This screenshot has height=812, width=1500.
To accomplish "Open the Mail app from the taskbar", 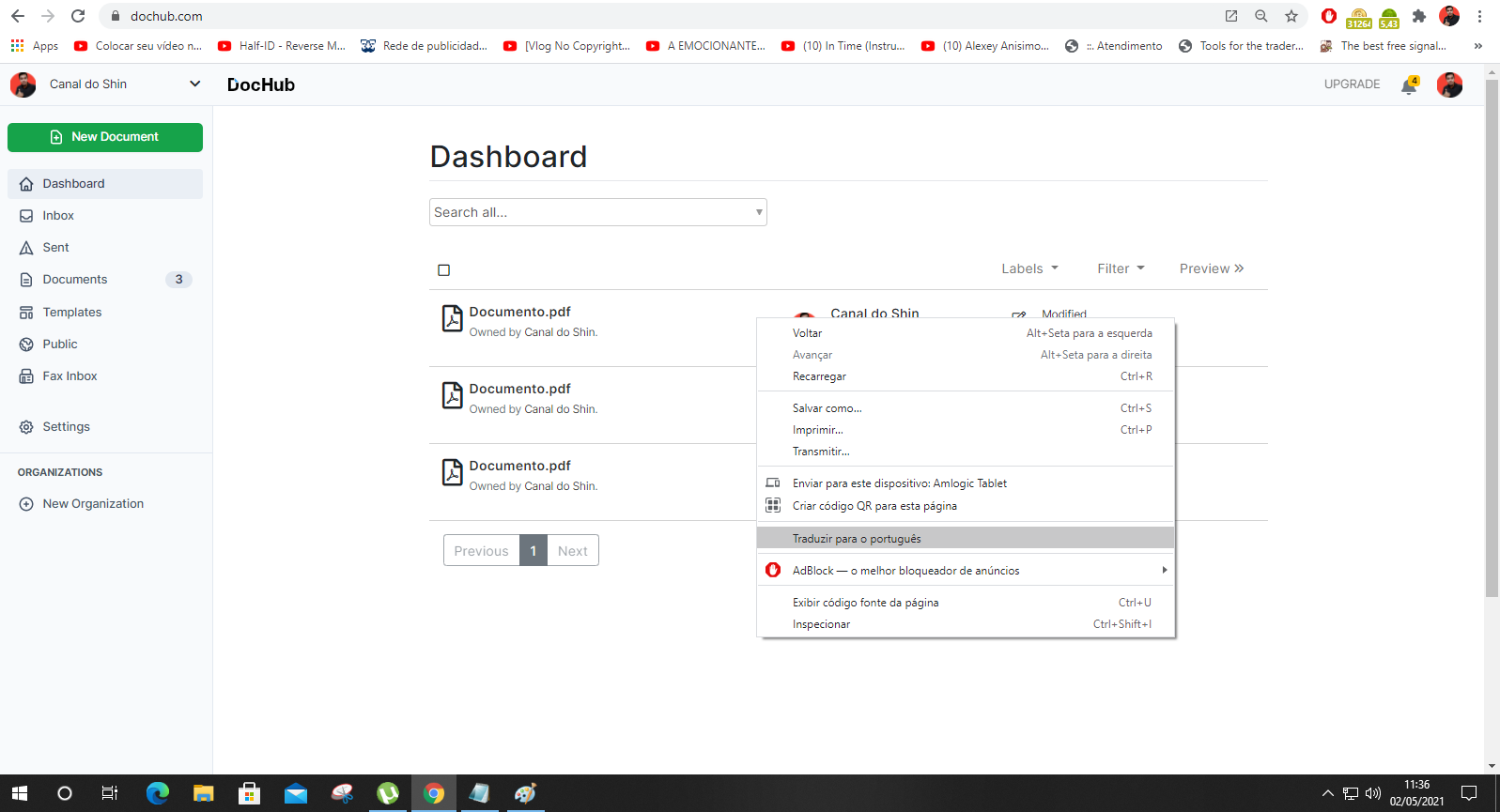I will pos(296,793).
